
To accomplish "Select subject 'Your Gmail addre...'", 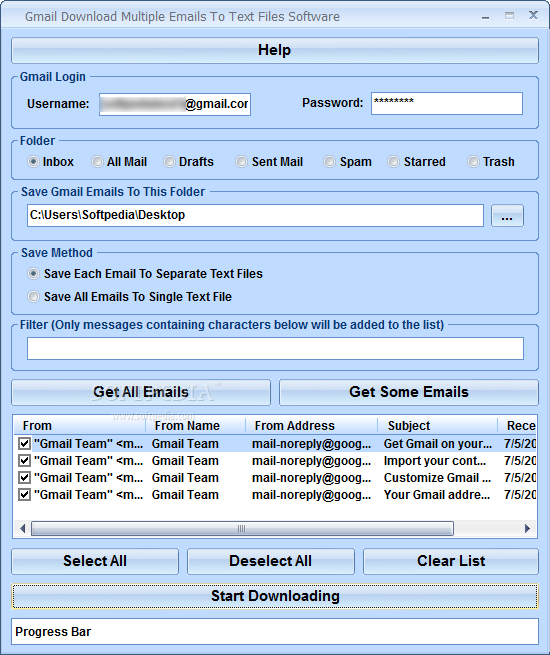I will (437, 495).
